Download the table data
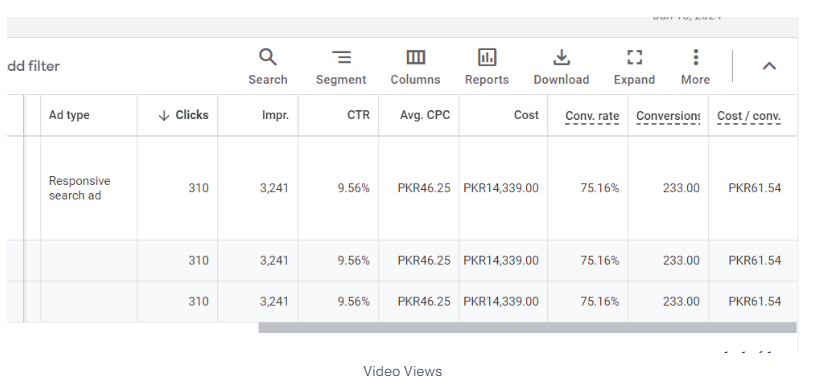 (x=561, y=67)
